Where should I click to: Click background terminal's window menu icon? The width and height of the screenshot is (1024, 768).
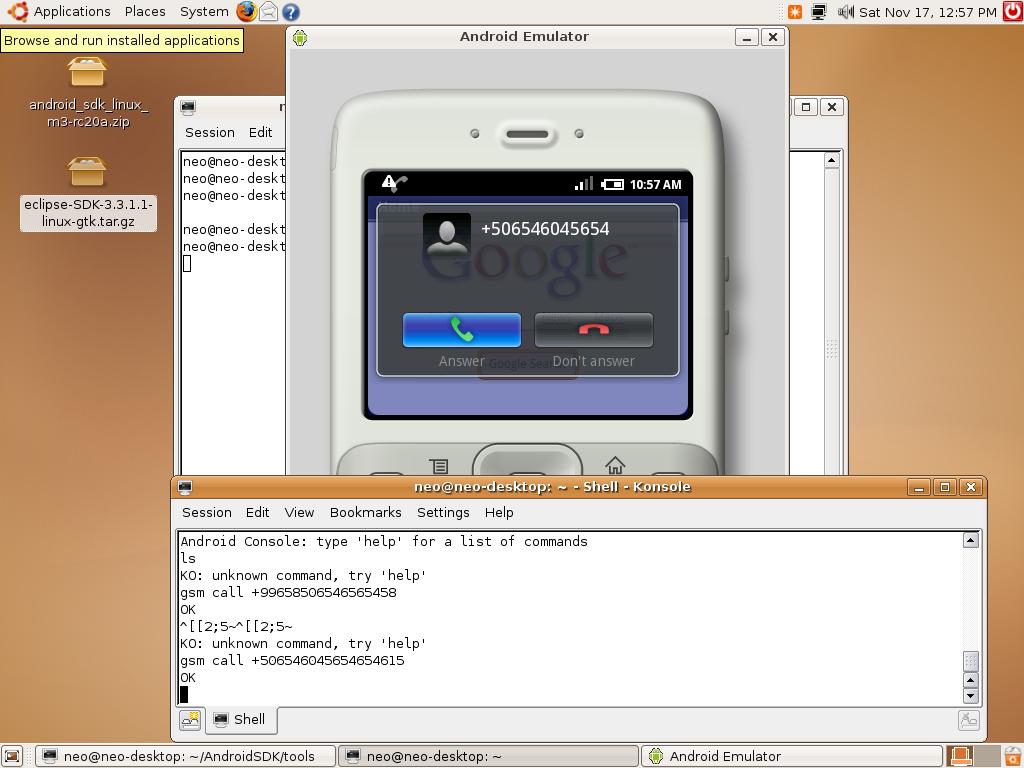coord(189,107)
